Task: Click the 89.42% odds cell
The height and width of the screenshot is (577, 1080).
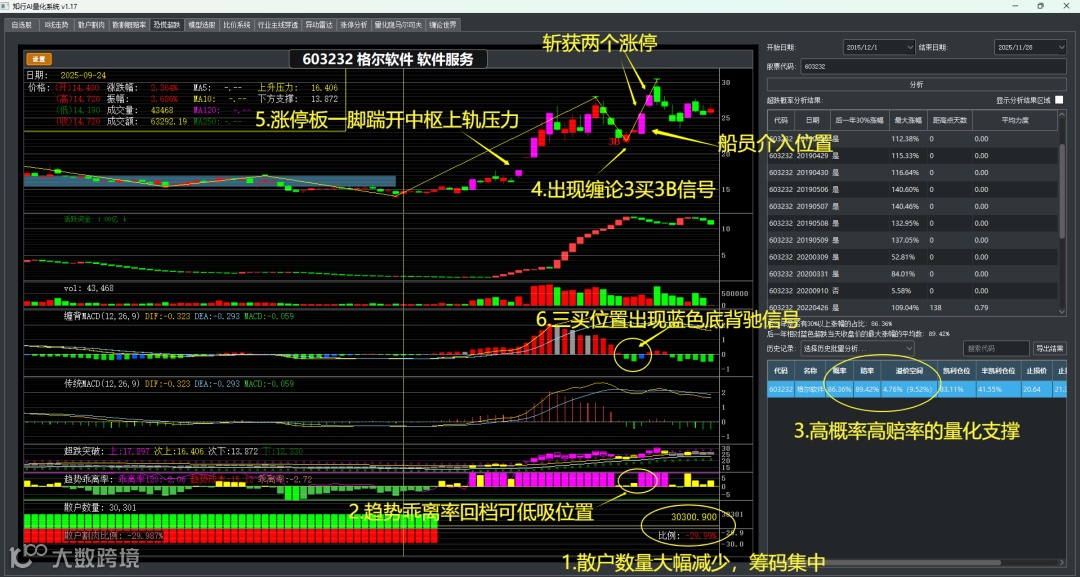Action: pyautogui.click(x=866, y=390)
